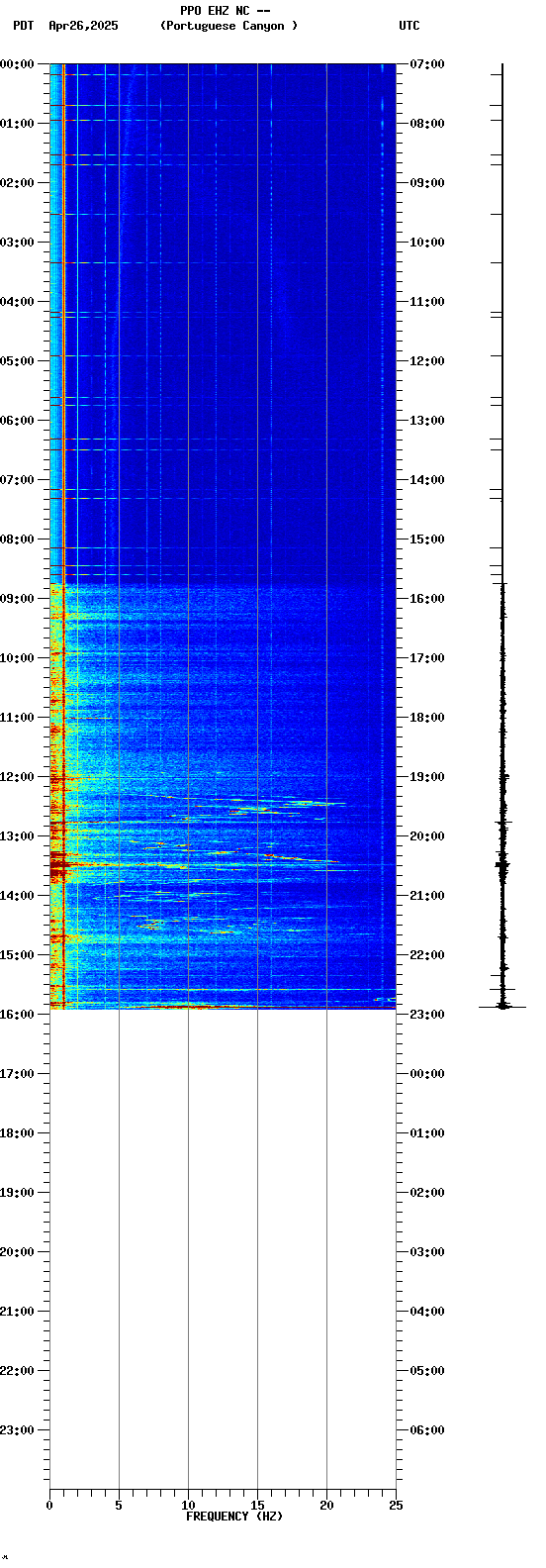The image size is (546, 1568).
Task: Click the 'PDT' timezone label
Action: click(23, 26)
